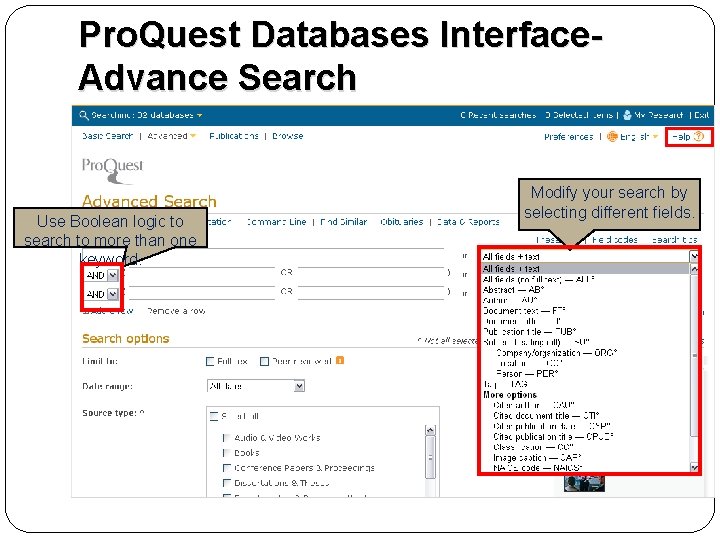Click the ProQuest logo
This screenshot has width=720, height=540.
click(112, 170)
